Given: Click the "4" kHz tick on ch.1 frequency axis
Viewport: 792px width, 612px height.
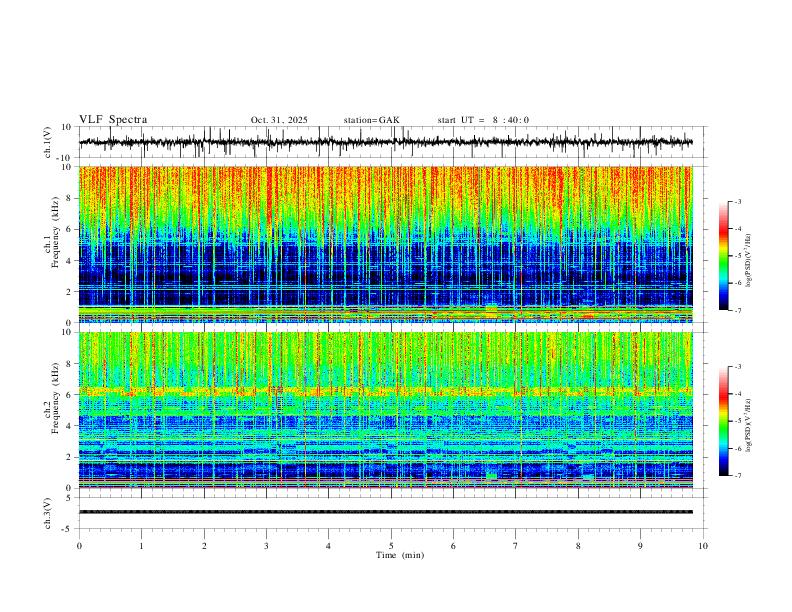Looking at the screenshot, I should click(x=69, y=261).
